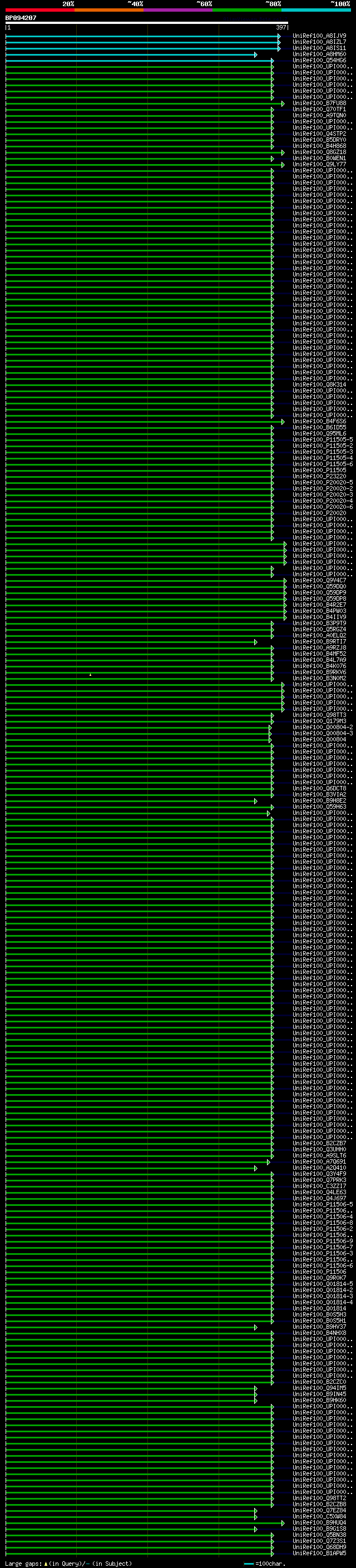Open hit UniRef100_Q54HG6
Screen dimensions: 356x1568
pos(319,60)
